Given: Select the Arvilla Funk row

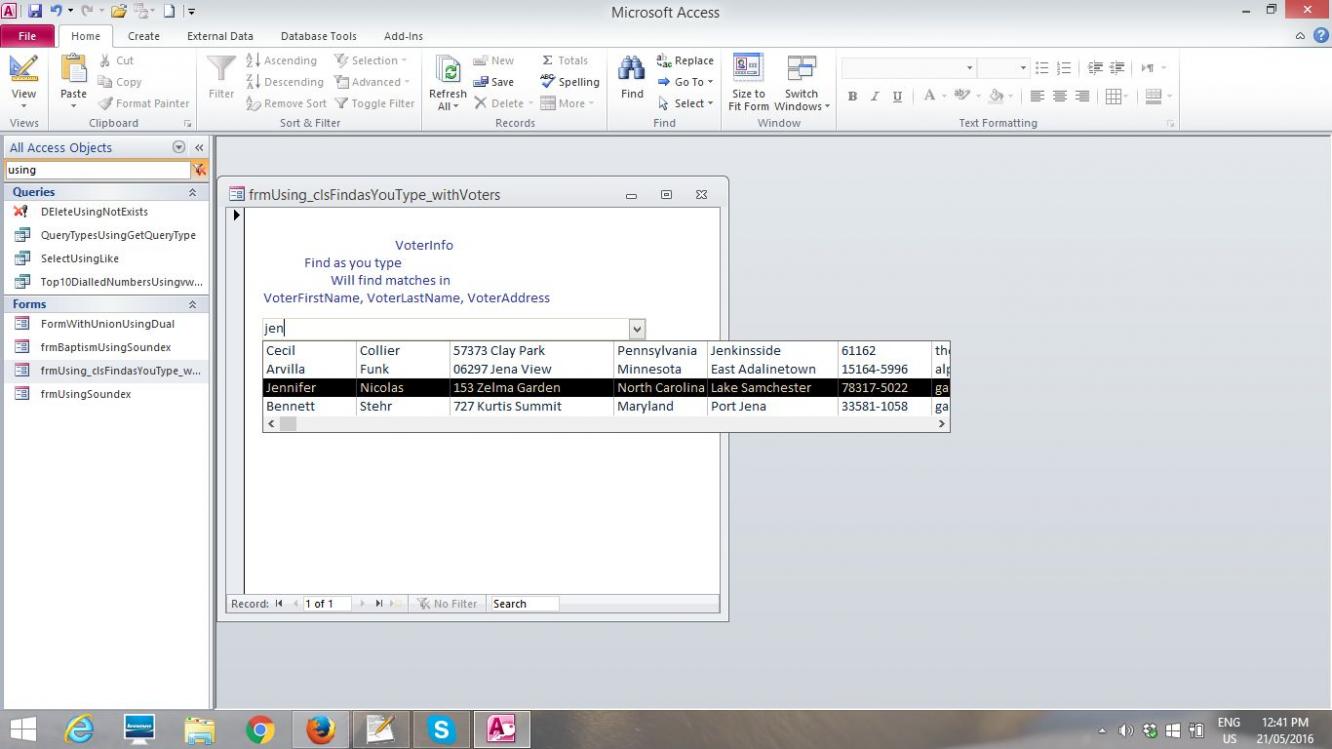Looking at the screenshot, I should 606,369.
